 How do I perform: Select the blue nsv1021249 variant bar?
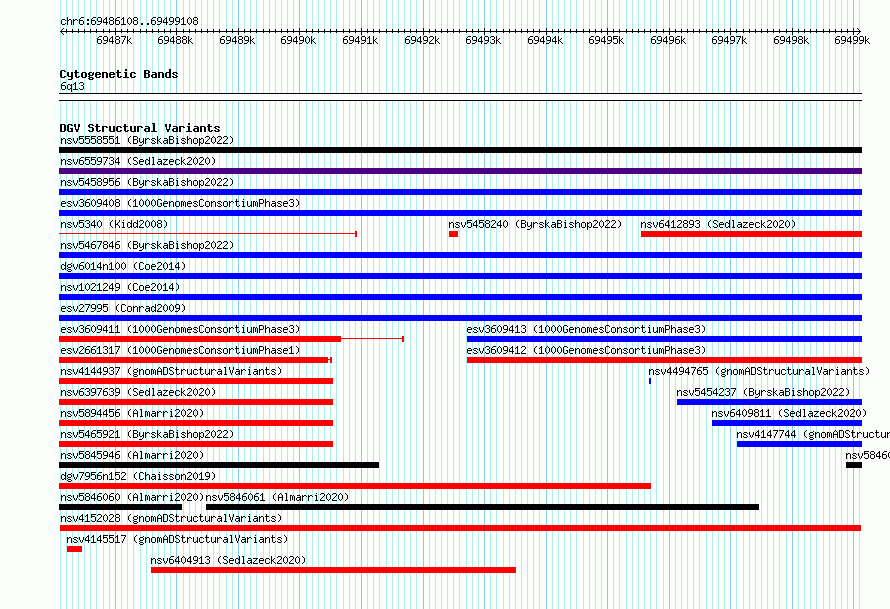pyautogui.click(x=460, y=297)
